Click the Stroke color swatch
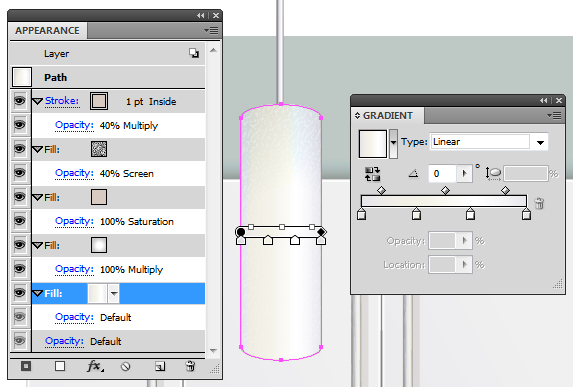 [x=99, y=101]
